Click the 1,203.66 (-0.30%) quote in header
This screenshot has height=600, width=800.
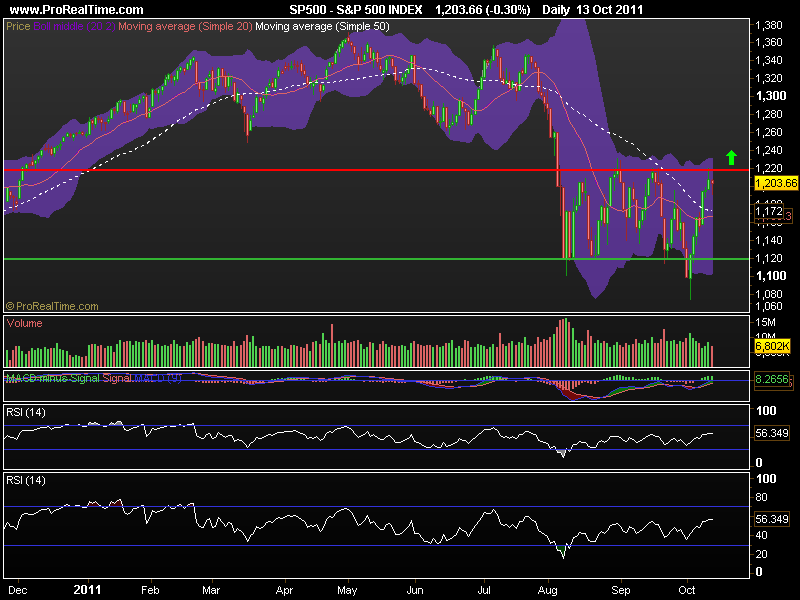pos(483,10)
